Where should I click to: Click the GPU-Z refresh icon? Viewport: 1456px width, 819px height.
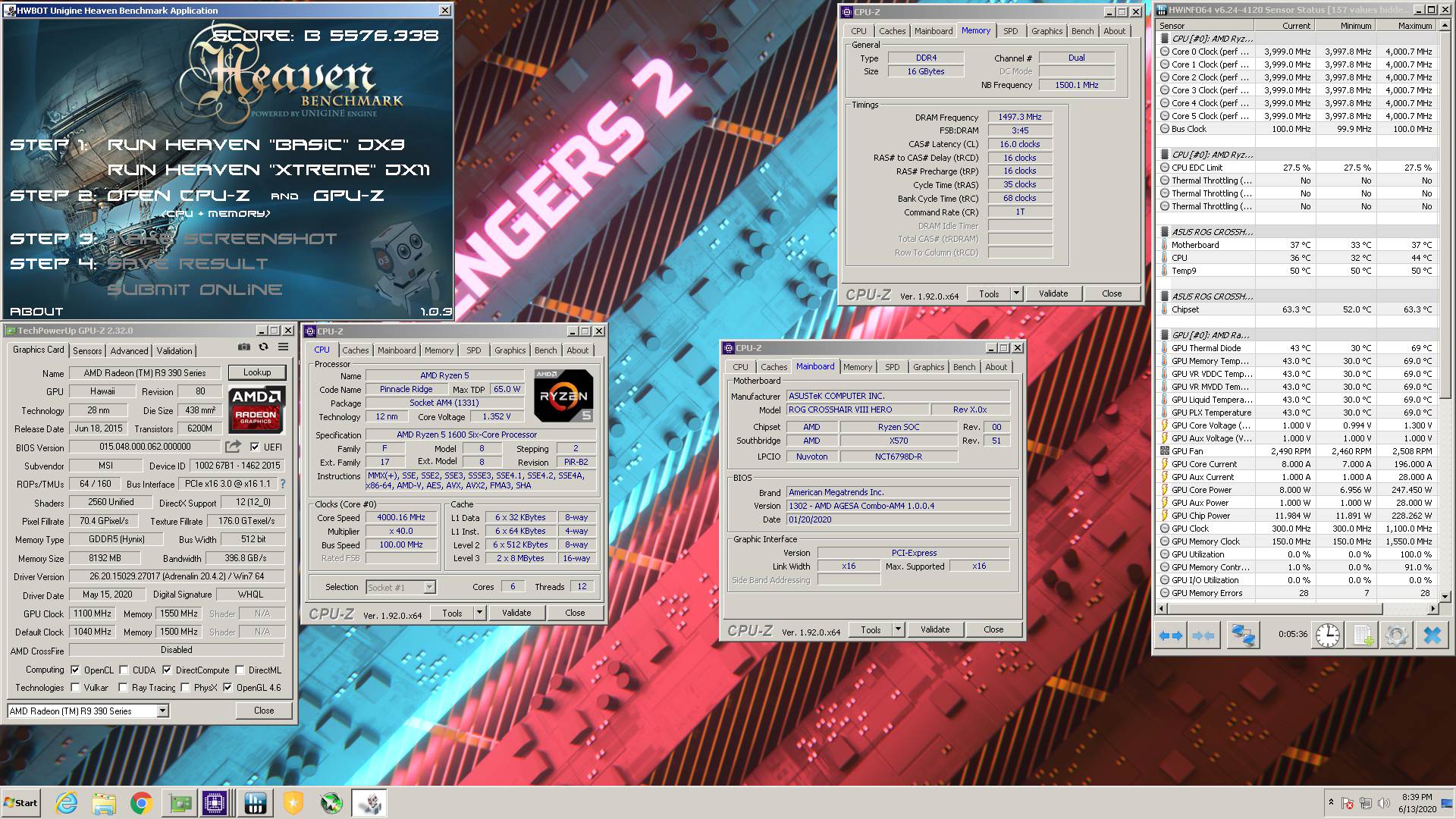tap(263, 347)
